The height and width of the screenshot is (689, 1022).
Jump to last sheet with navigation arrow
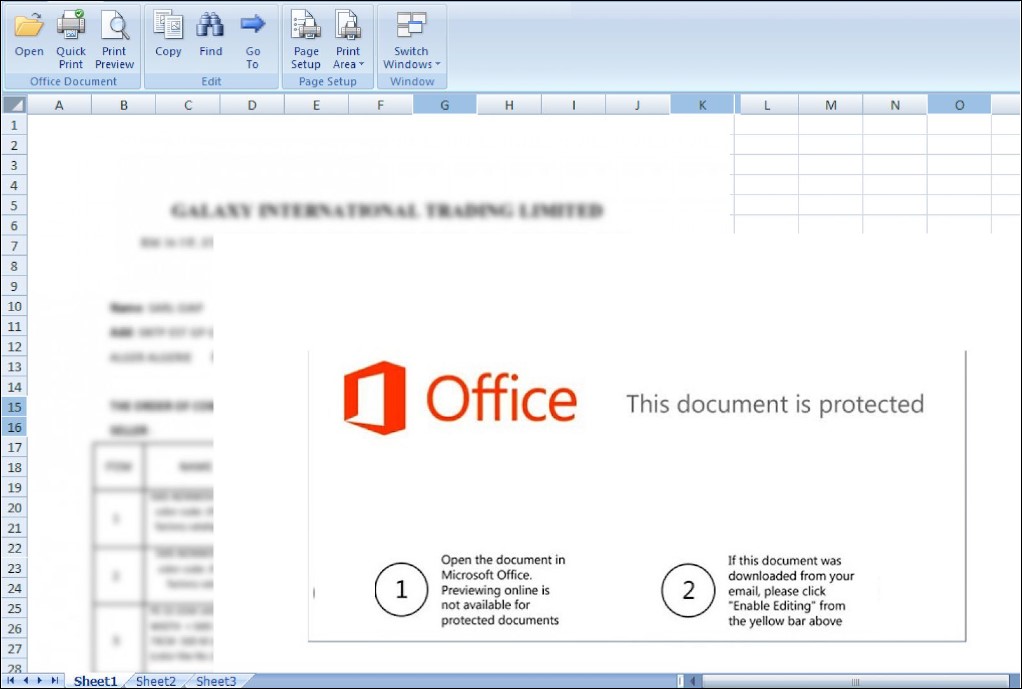click(55, 681)
